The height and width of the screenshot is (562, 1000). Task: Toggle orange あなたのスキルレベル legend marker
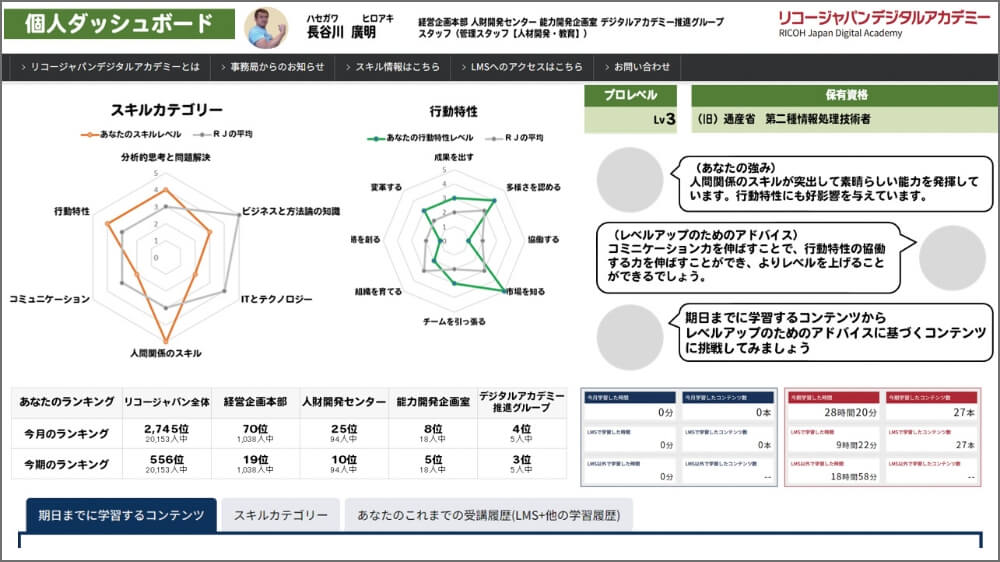point(89,133)
